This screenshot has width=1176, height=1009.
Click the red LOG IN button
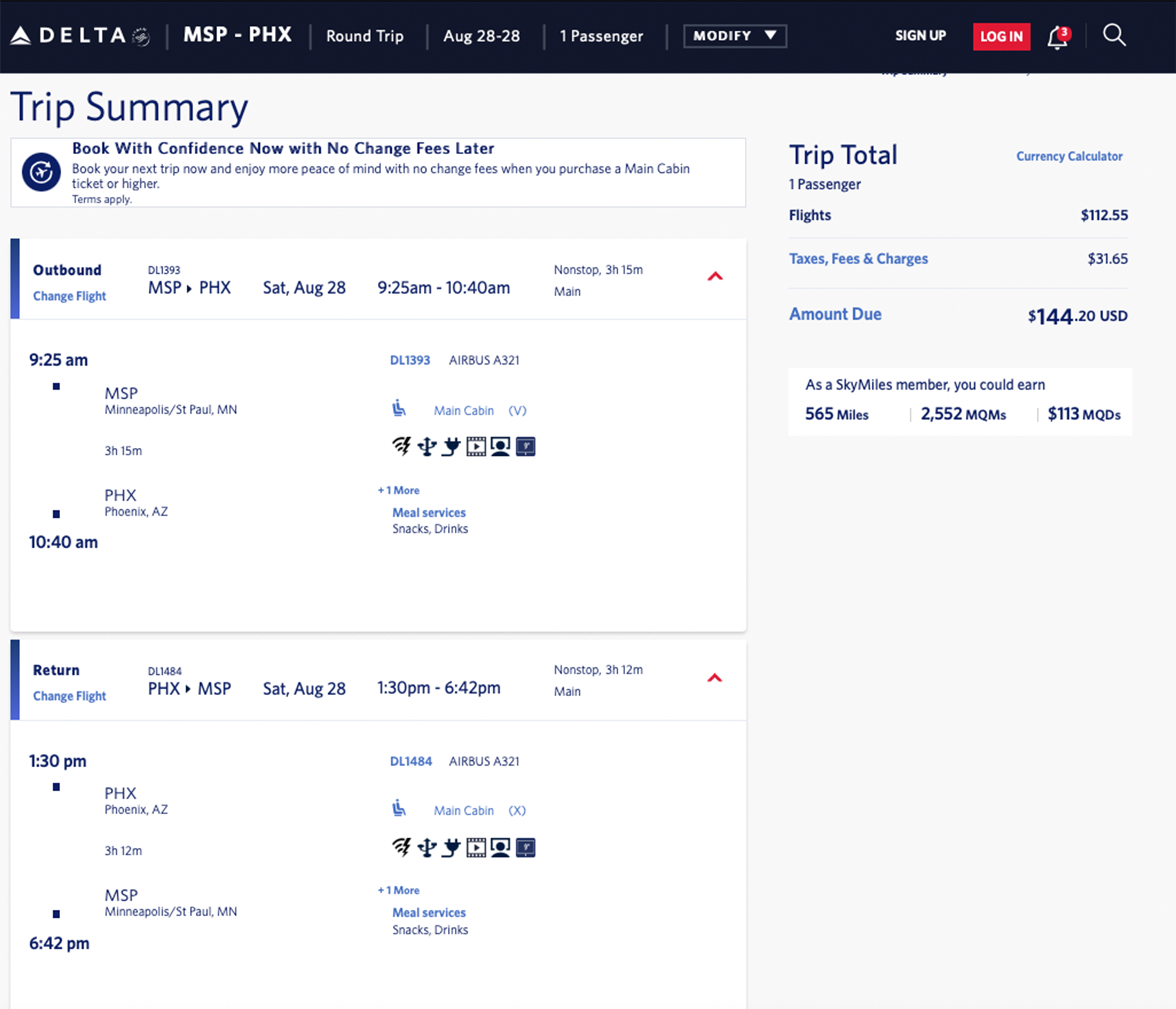coord(1001,36)
